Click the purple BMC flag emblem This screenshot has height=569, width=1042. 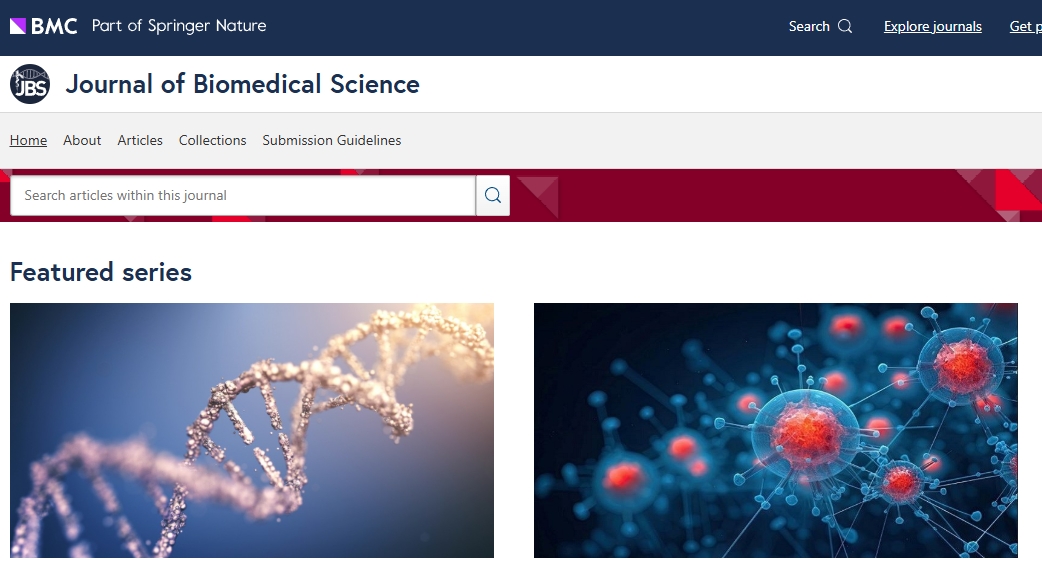coord(18,26)
